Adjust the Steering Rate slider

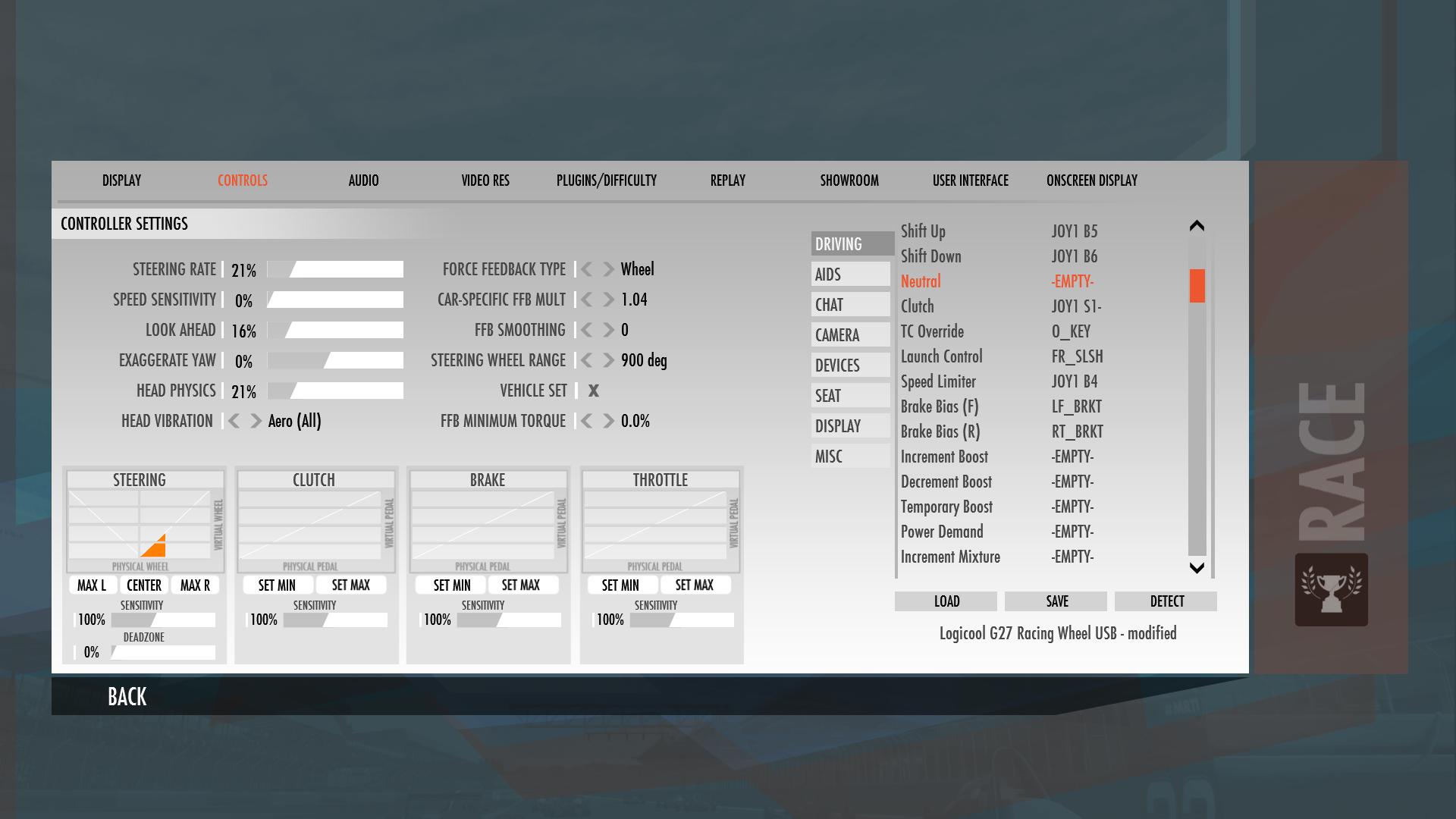335,269
